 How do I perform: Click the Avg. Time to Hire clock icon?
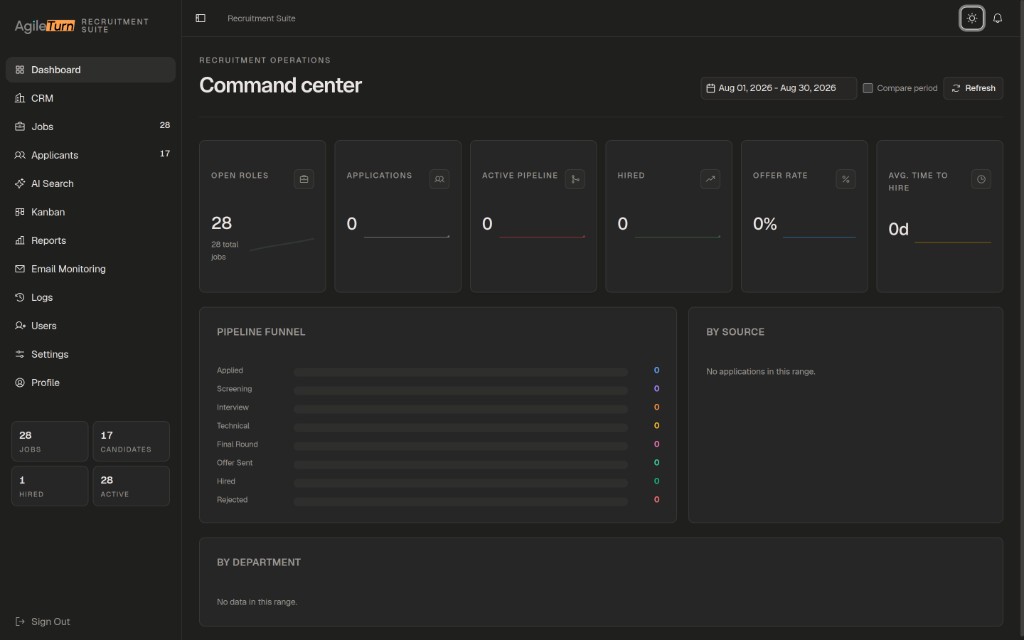click(x=981, y=179)
